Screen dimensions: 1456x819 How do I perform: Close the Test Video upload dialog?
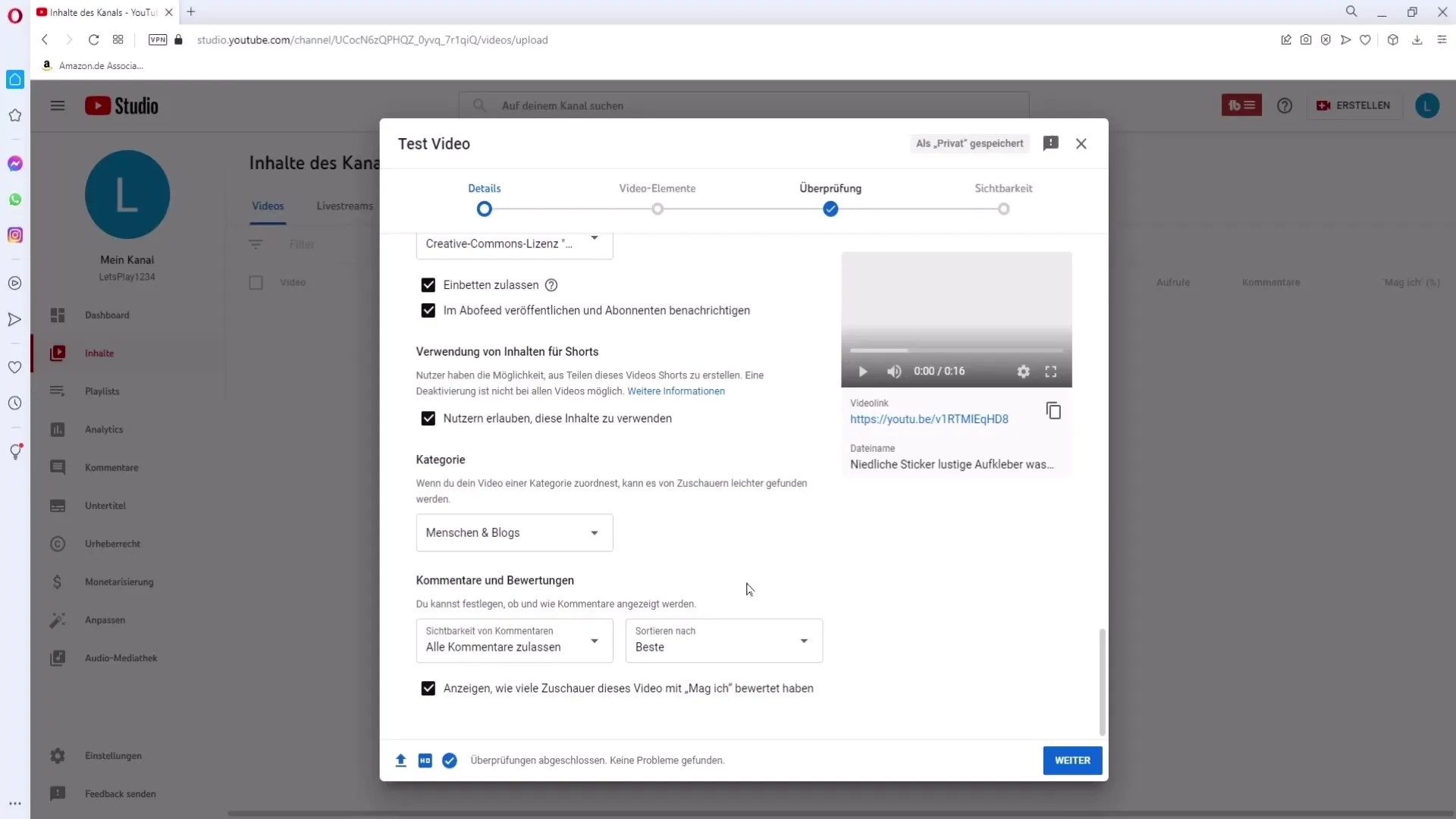tap(1081, 143)
